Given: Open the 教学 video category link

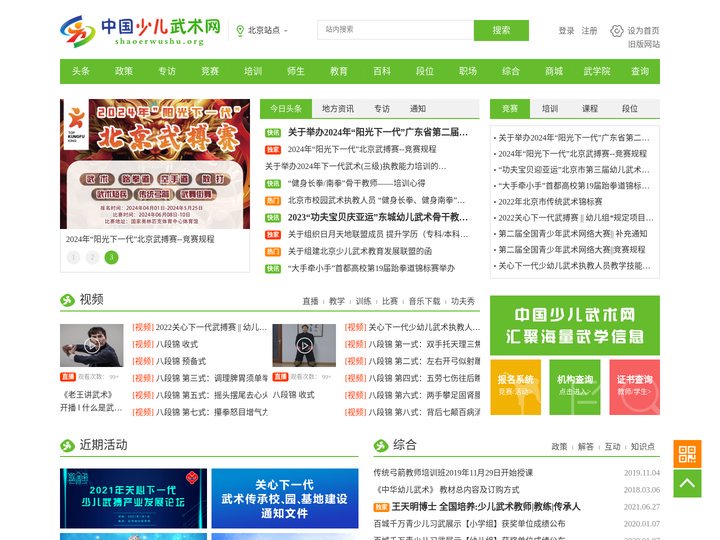Looking at the screenshot, I should click(x=337, y=301).
